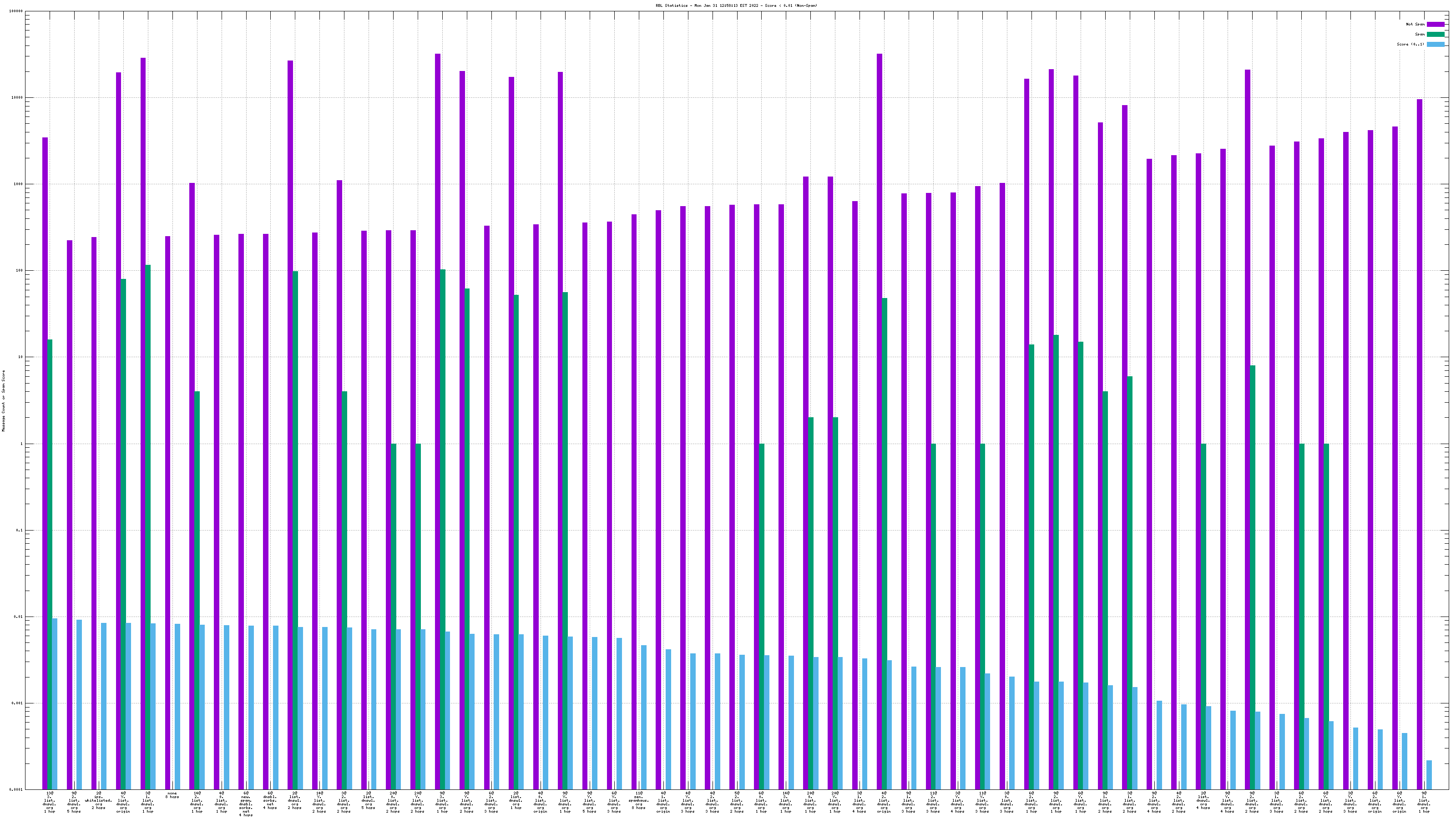This screenshot has height=819, width=1456.
Task: Click the none 8 hops x-axis label
Action: [x=172, y=795]
